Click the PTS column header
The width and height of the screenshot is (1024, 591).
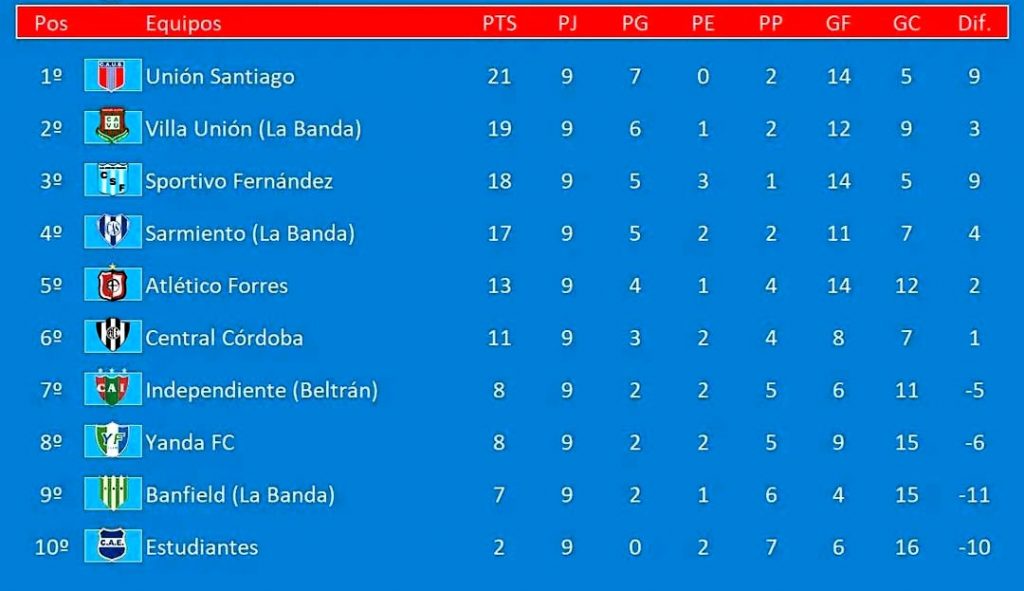500,24
